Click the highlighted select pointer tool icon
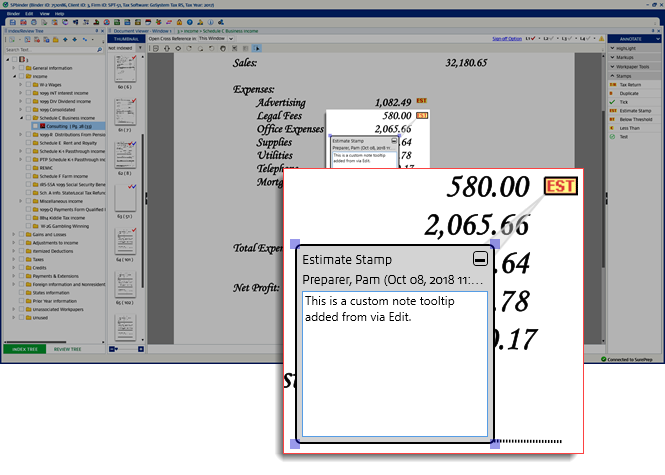Image resolution: width=665 pixels, height=475 pixels. pos(257,48)
